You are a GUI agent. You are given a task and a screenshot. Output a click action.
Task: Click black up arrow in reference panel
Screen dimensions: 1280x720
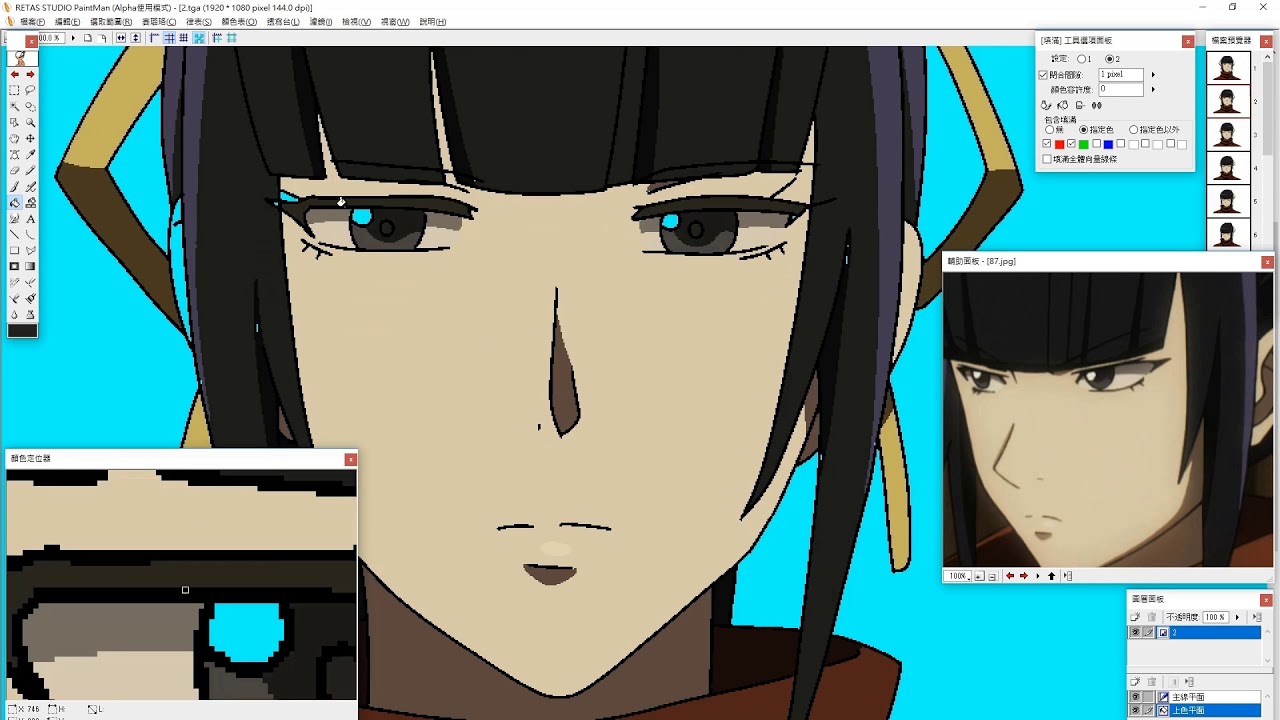pyautogui.click(x=1051, y=576)
